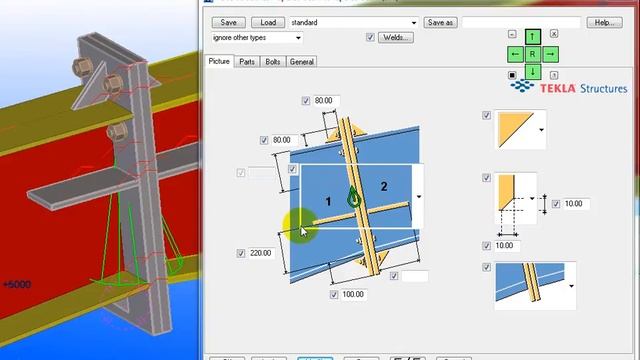Select stiffener side 2 in the picture list
The width and height of the screenshot is (640, 360).
(384, 187)
